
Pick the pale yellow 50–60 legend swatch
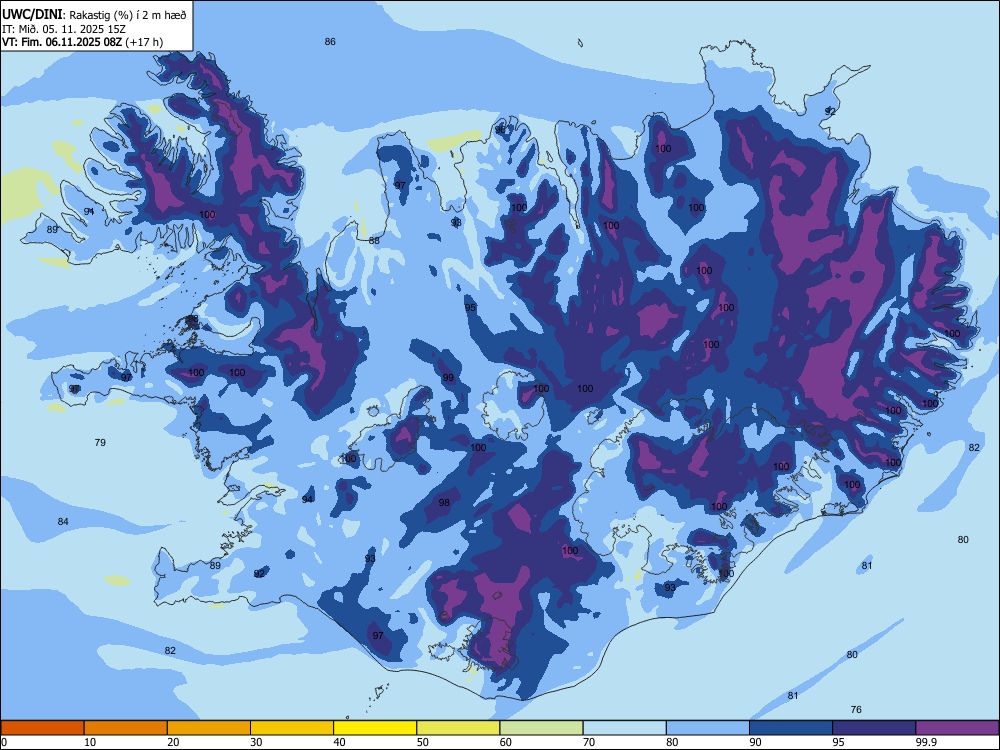click(458, 728)
